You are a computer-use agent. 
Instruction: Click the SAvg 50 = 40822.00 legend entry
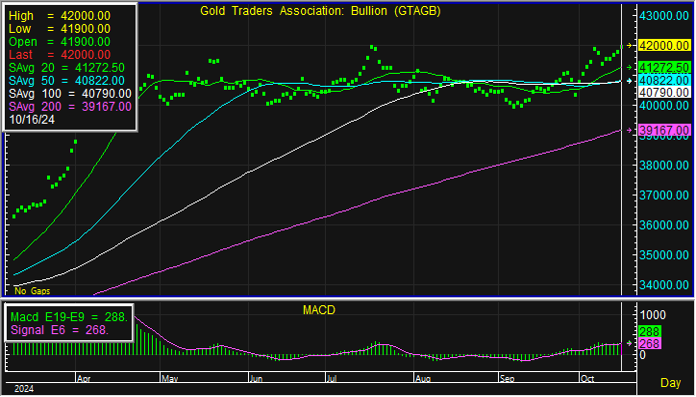(x=67, y=81)
